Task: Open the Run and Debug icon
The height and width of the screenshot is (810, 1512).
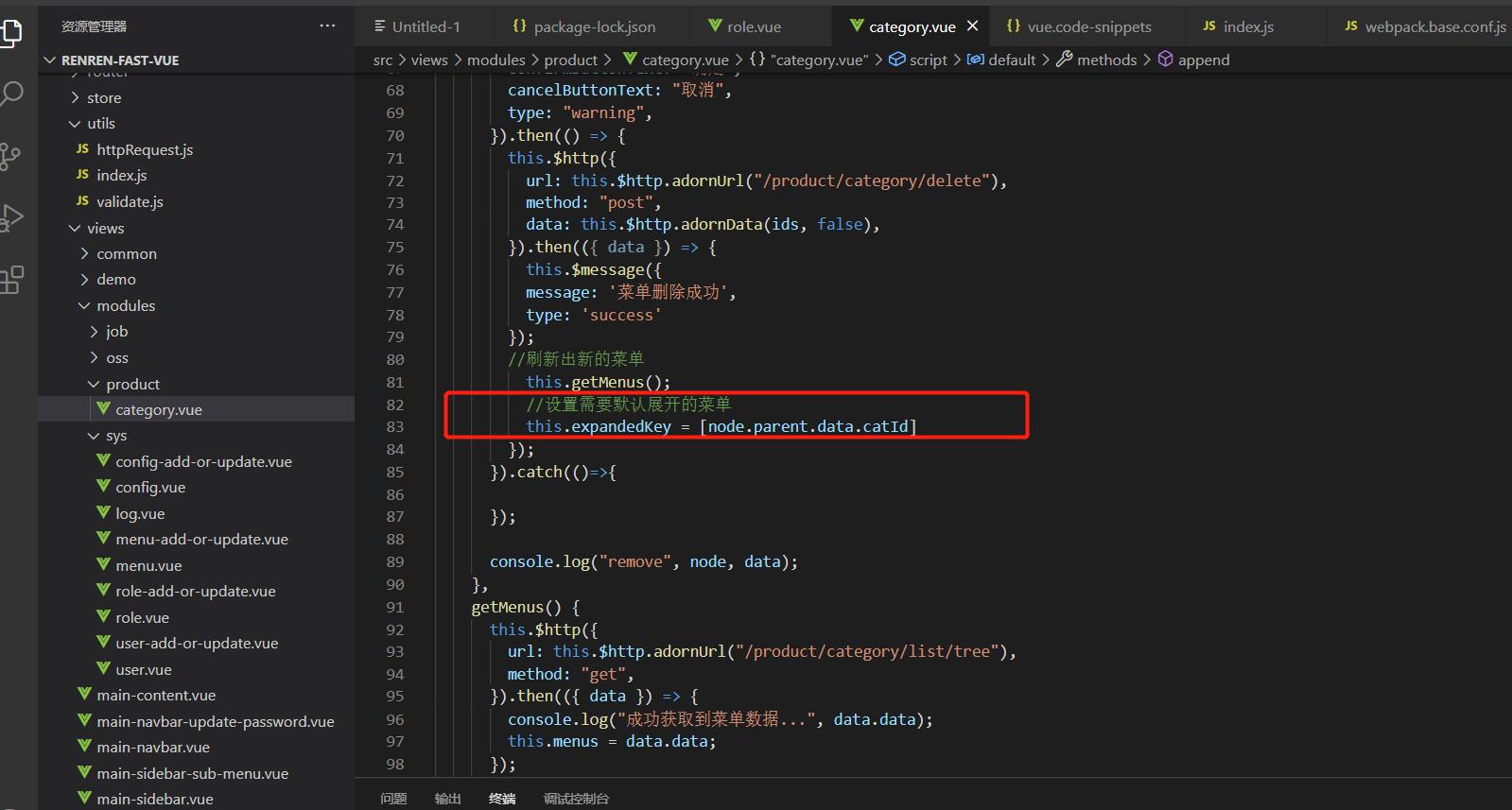Action: 11,217
